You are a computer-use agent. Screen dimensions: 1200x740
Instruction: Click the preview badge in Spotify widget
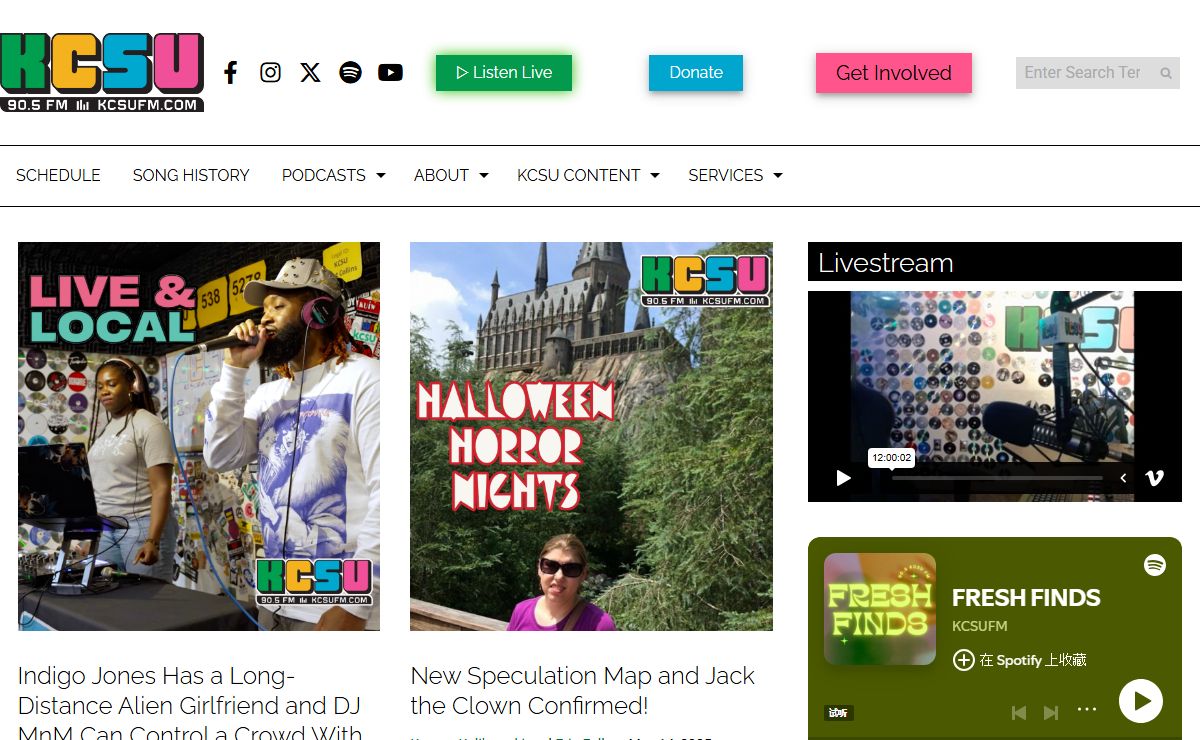(839, 713)
